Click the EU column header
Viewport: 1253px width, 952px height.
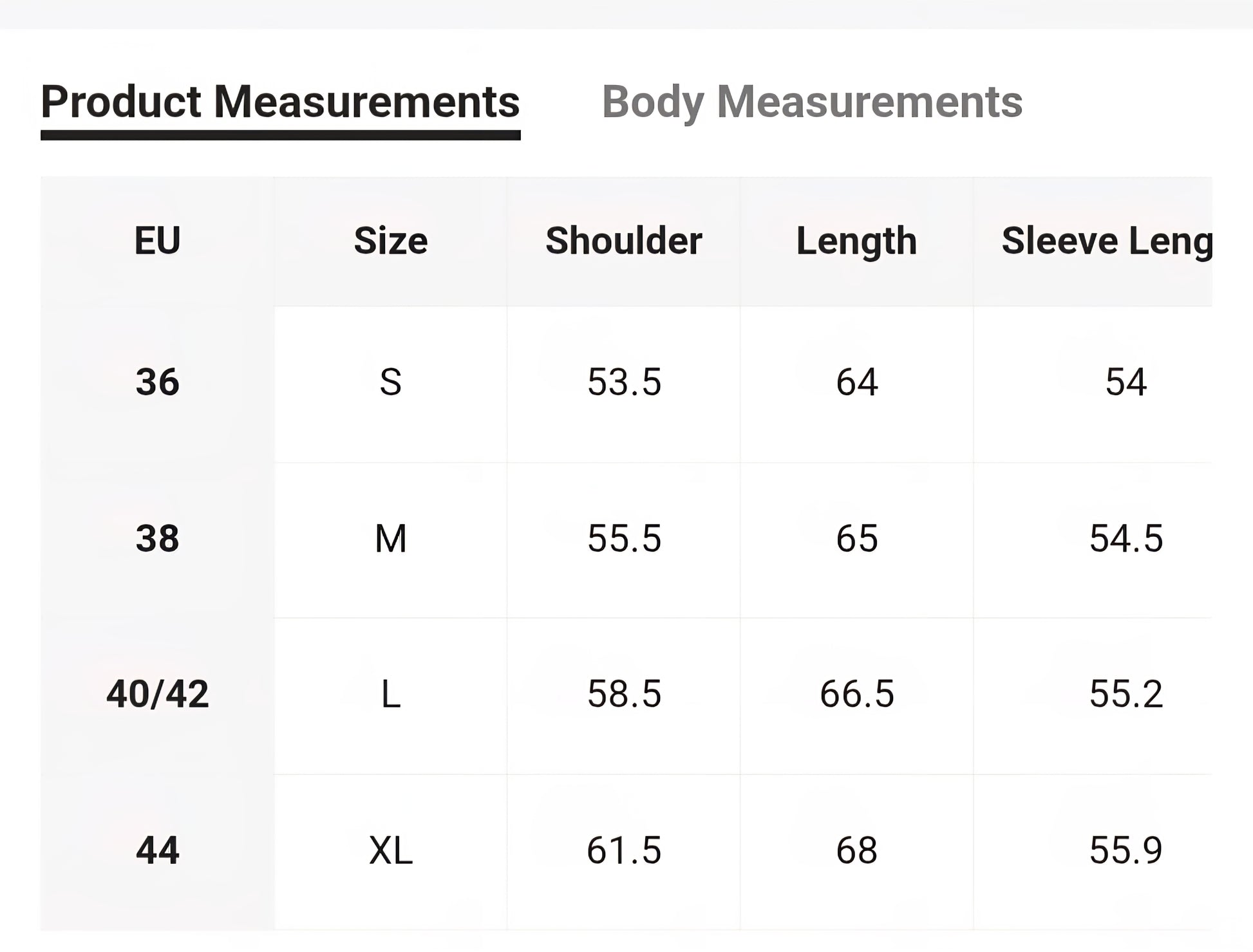pyautogui.click(x=157, y=241)
